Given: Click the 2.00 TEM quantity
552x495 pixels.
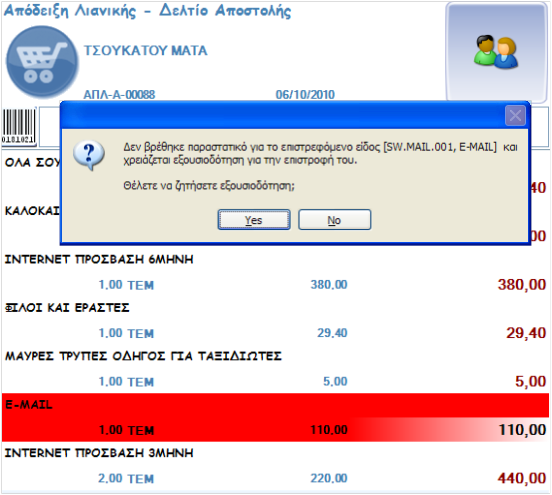Looking at the screenshot, I should pos(126,479).
